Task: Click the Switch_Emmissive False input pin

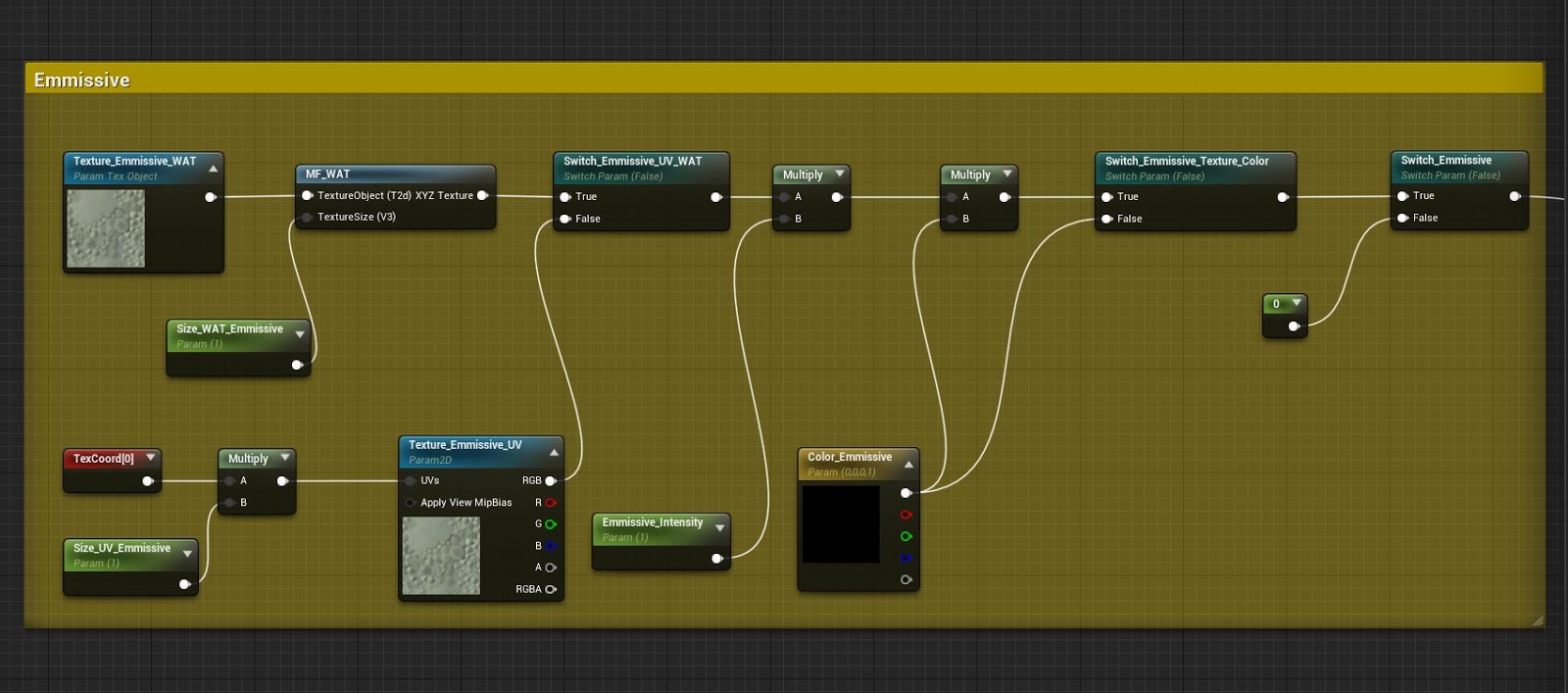Action: [1403, 218]
